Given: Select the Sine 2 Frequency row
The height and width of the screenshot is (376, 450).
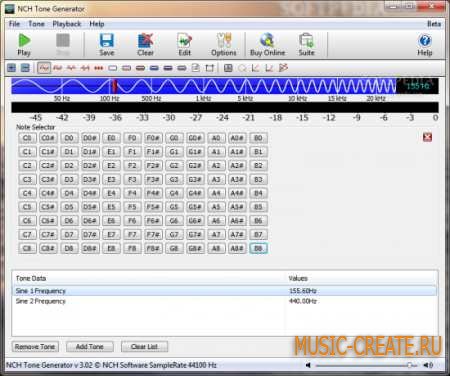Looking at the screenshot, I should pos(225,301).
